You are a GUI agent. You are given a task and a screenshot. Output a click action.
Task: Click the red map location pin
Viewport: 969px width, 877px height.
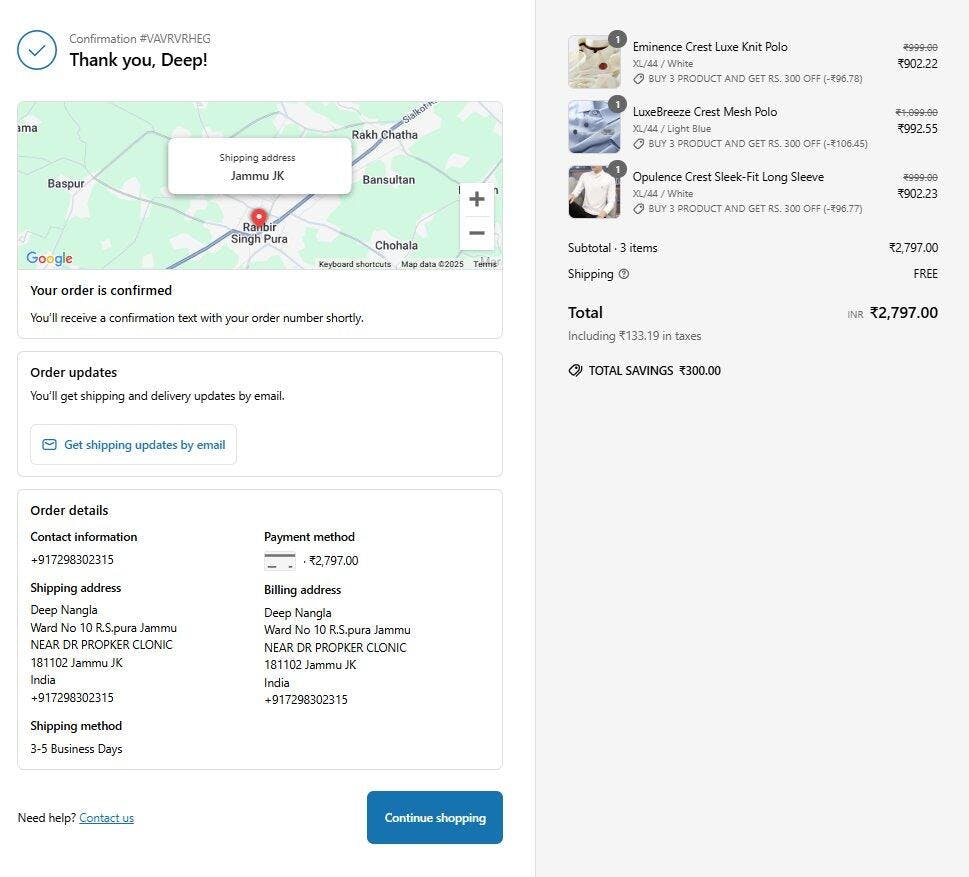click(259, 219)
